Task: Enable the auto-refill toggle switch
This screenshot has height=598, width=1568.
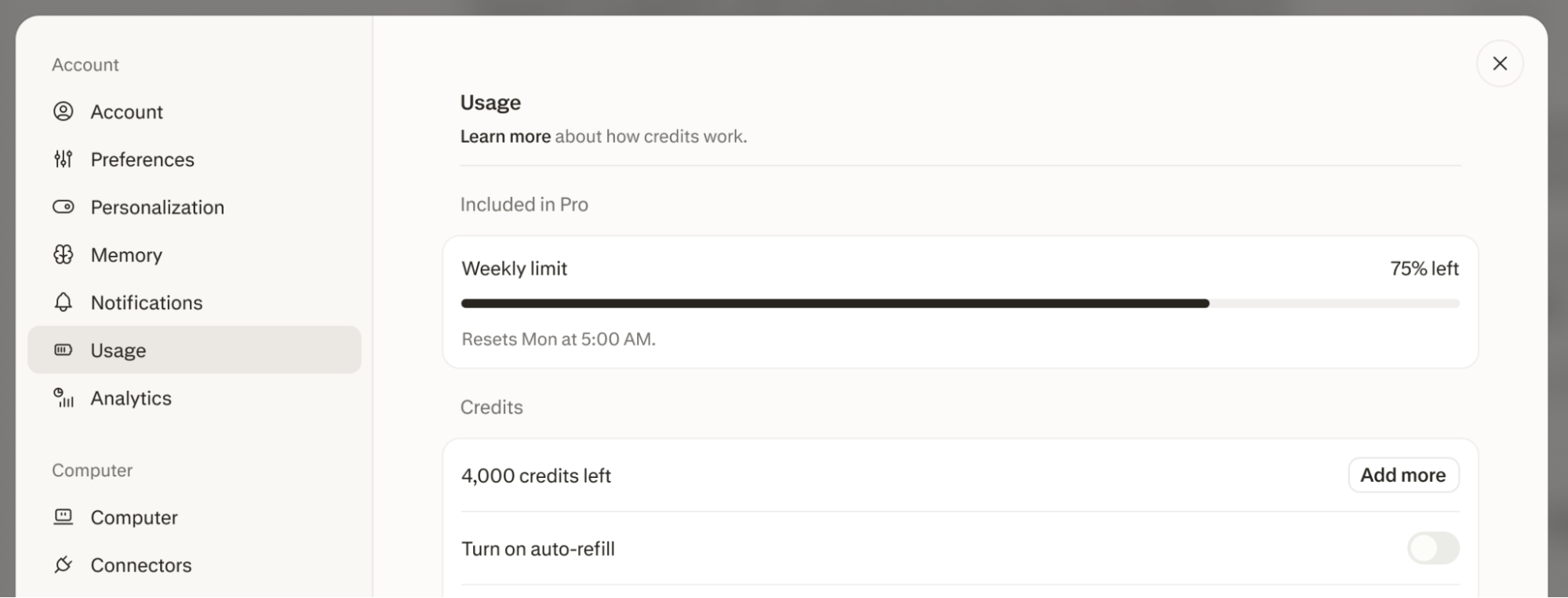Action: (1433, 549)
